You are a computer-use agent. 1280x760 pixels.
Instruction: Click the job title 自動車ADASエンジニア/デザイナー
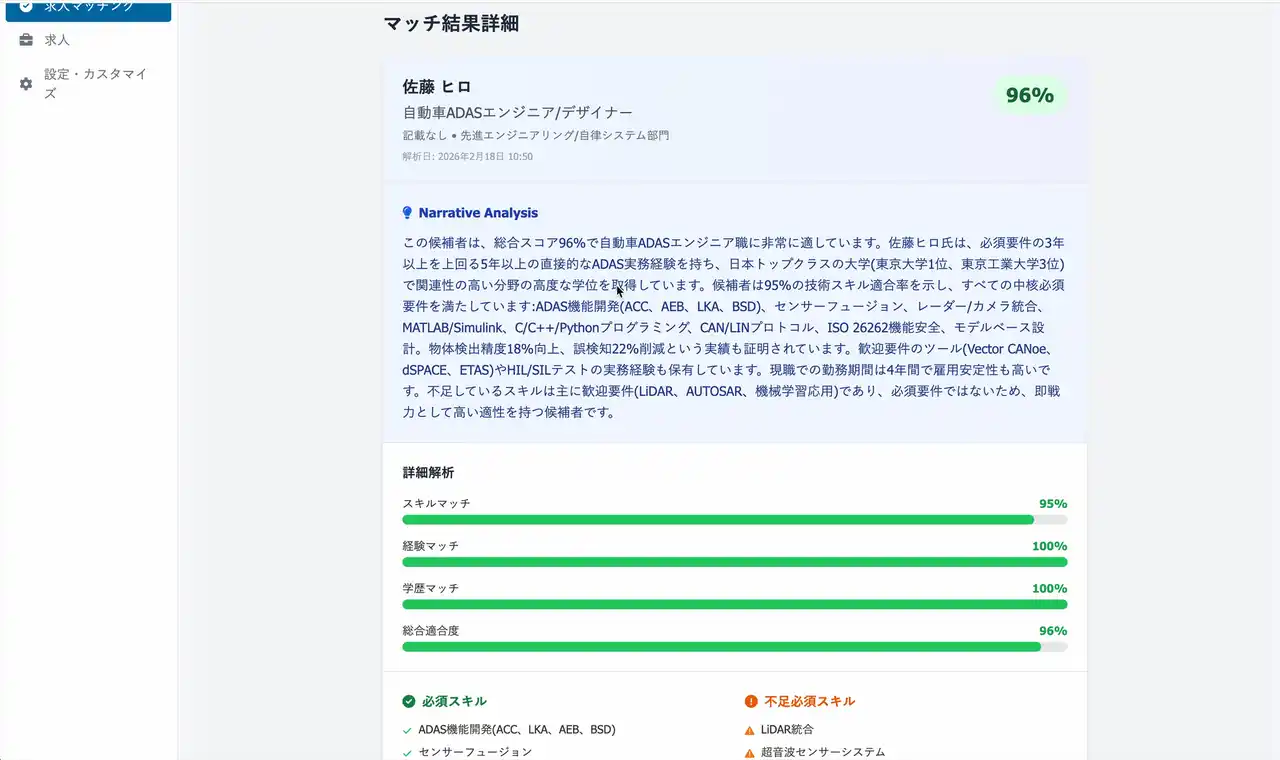pyautogui.click(x=517, y=113)
